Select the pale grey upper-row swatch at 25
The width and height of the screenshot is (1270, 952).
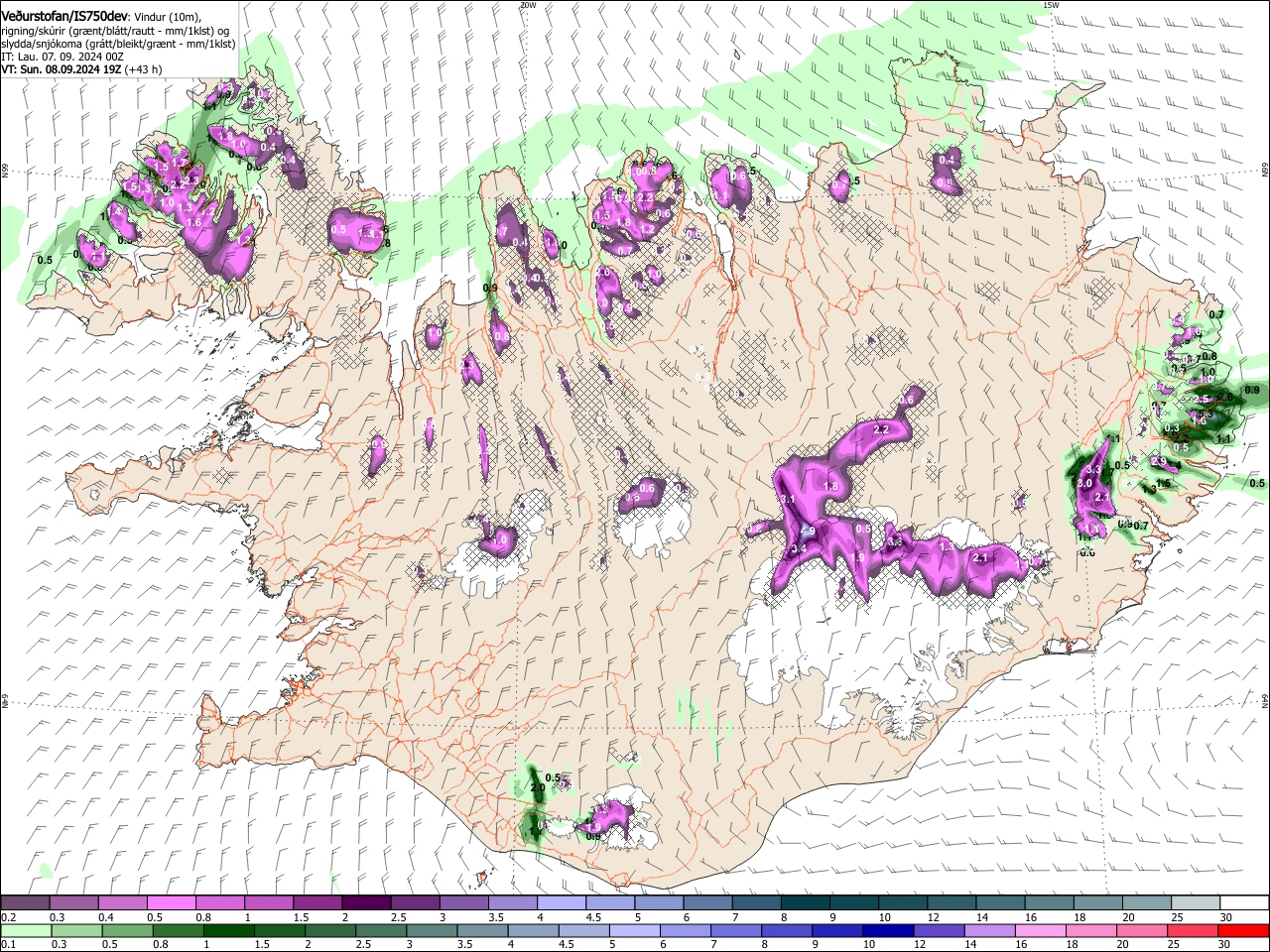pos(1195,903)
